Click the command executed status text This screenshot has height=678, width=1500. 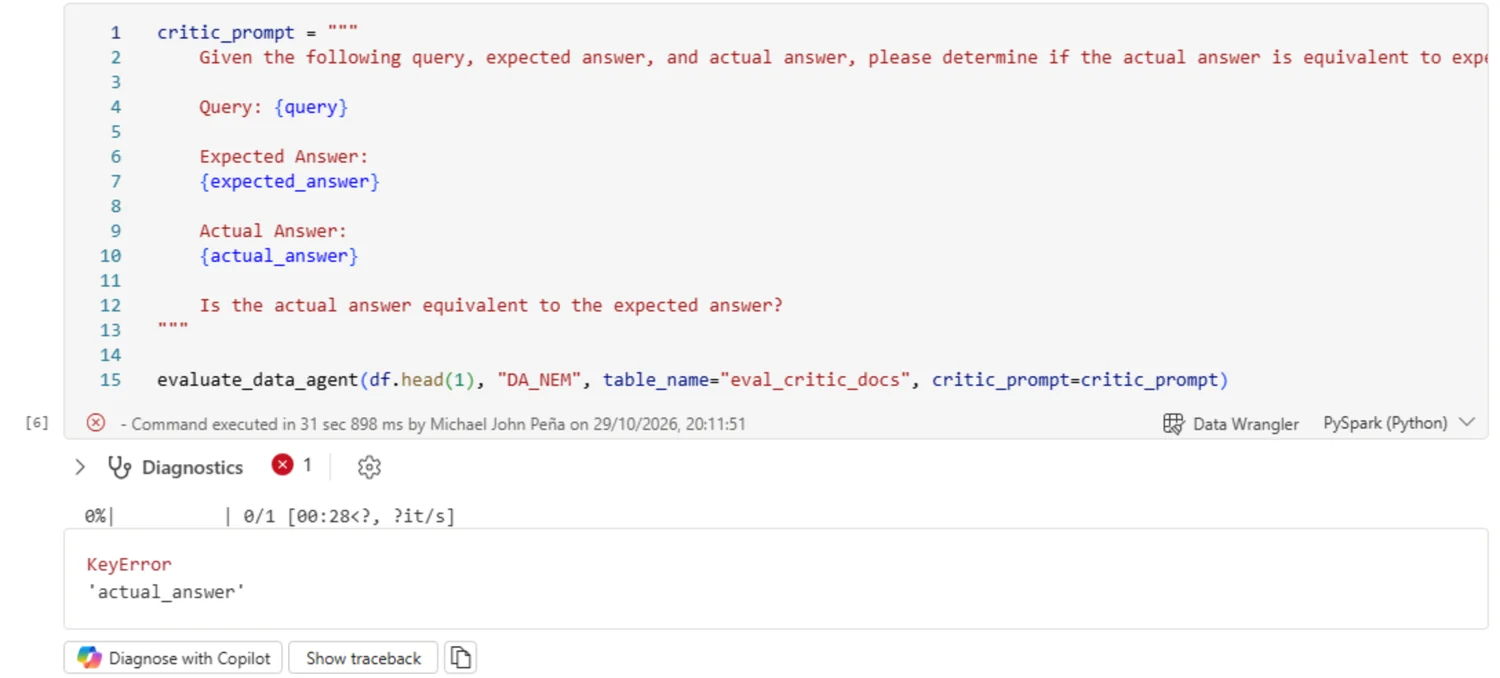(432, 424)
